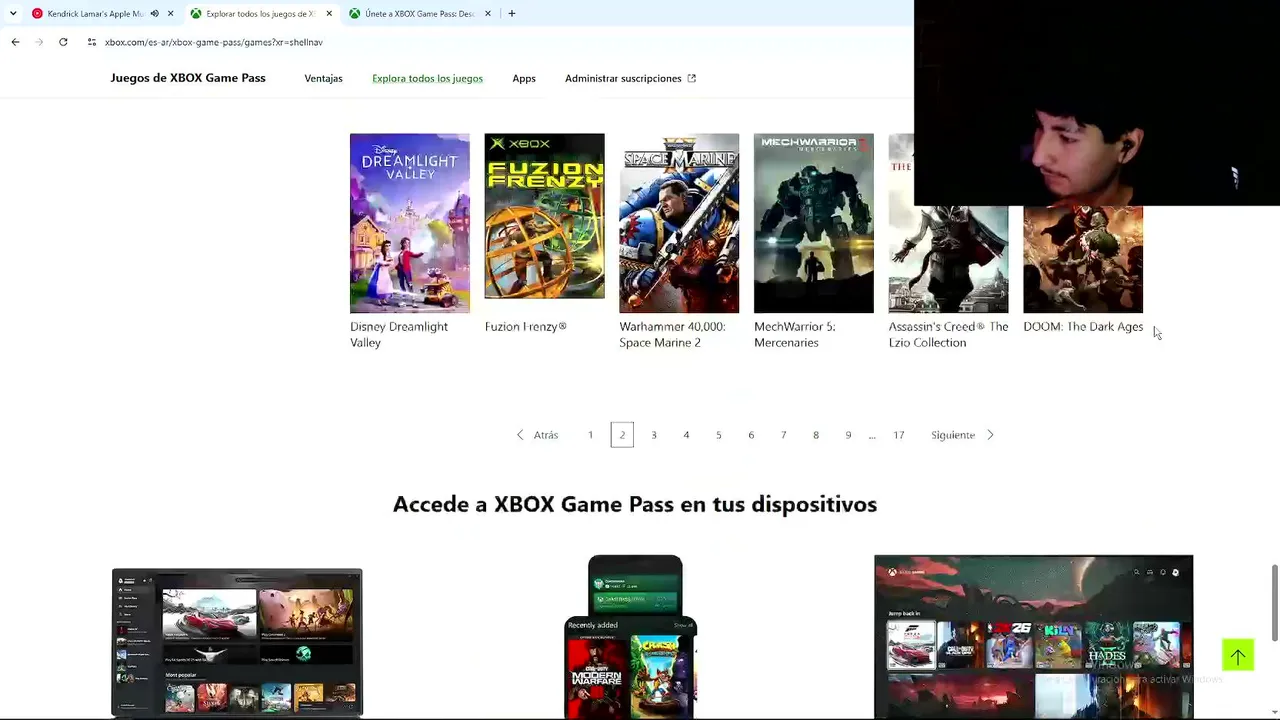Click the mobile phone Game Pass image
This screenshot has width=1280, height=720.
click(x=632, y=637)
